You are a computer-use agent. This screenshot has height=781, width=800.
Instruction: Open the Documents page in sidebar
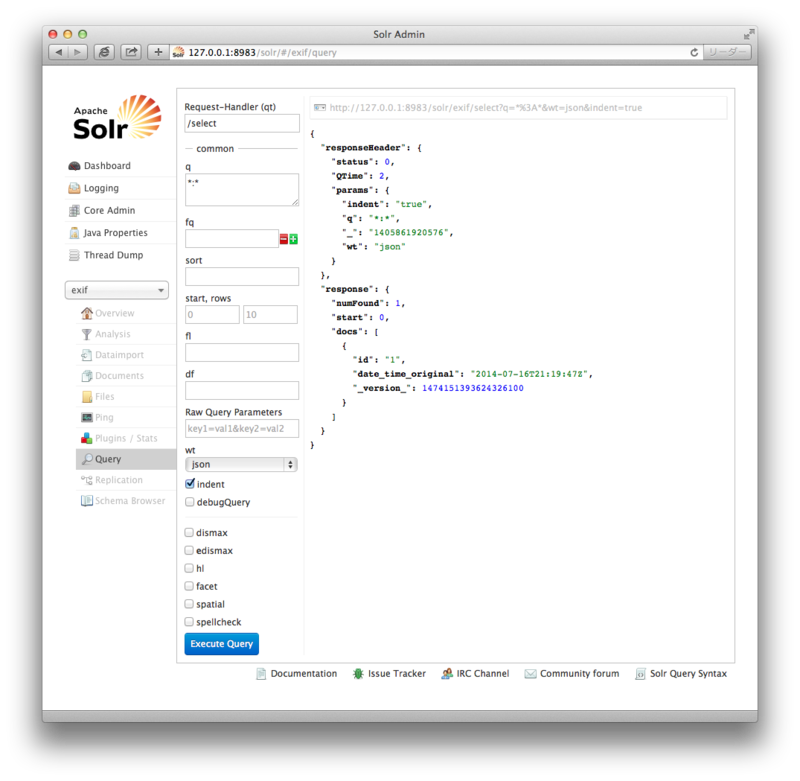(126, 376)
